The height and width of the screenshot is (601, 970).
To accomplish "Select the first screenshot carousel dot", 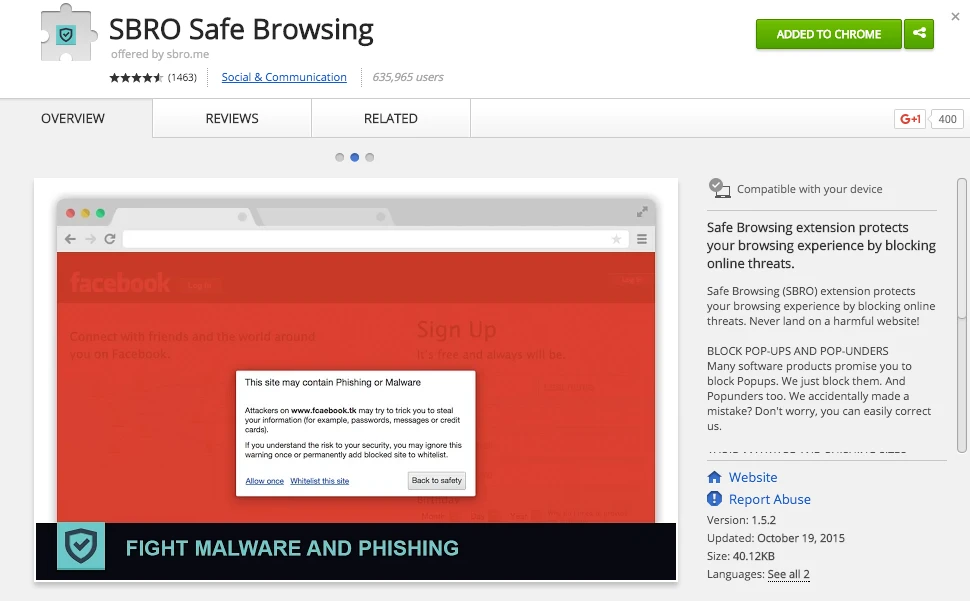I will 339,157.
